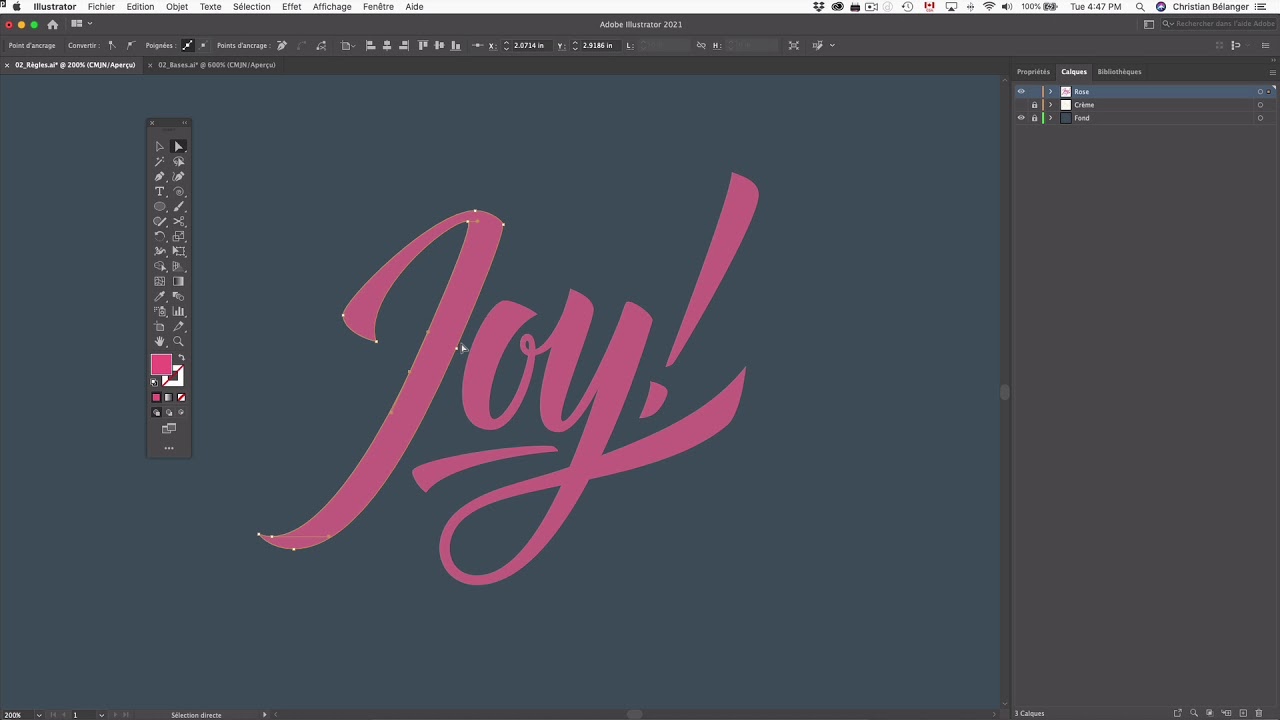Select the Zoom tool
The height and width of the screenshot is (720, 1280).
click(179, 341)
